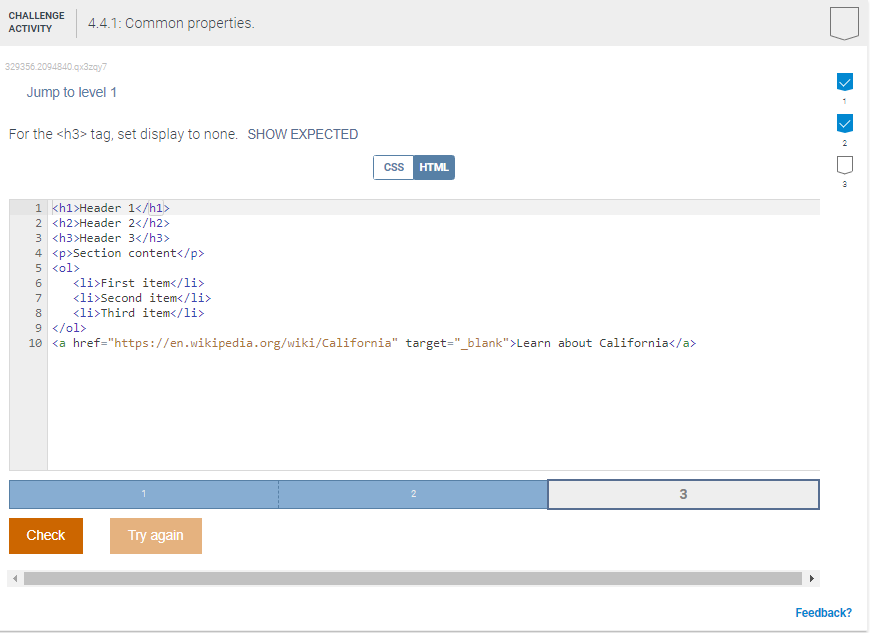
Task: Click the bookmark shield icon at top right
Action: click(843, 23)
